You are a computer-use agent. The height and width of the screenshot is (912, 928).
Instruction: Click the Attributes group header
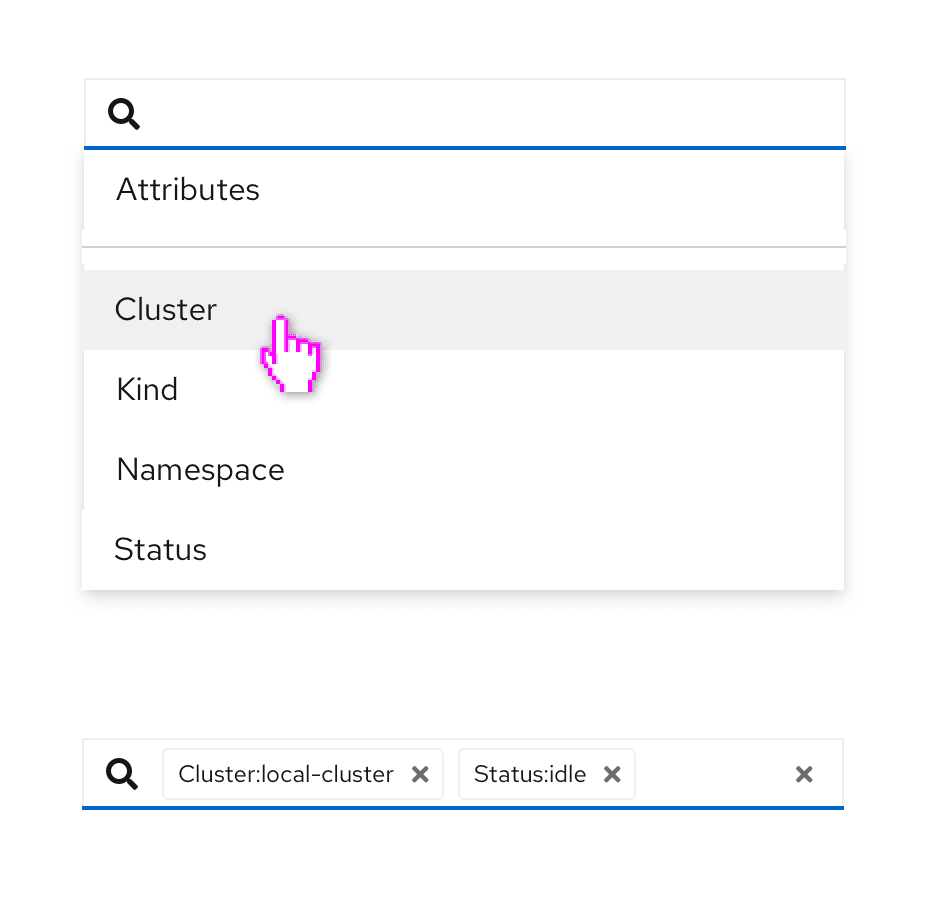point(188,189)
